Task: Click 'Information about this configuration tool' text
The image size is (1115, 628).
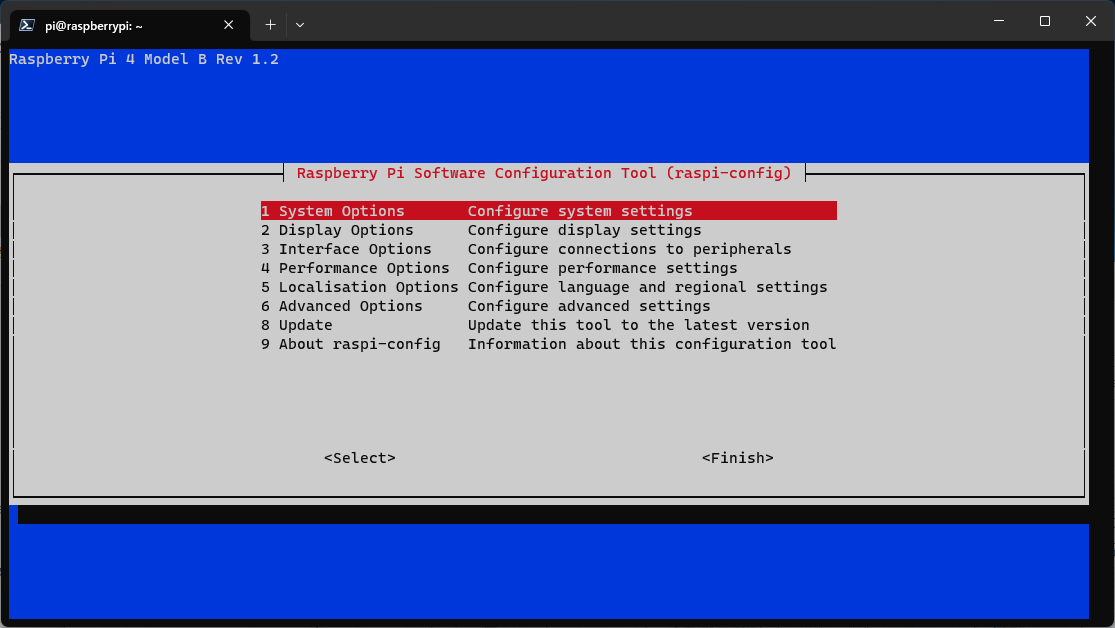Action: tap(652, 344)
